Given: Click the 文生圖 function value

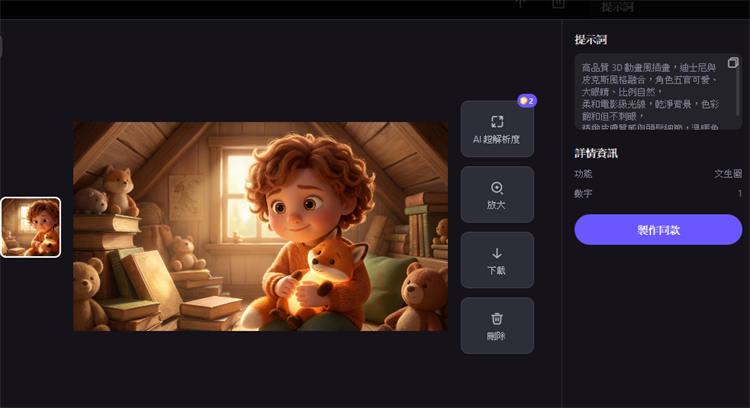Looking at the screenshot, I should (x=728, y=174).
